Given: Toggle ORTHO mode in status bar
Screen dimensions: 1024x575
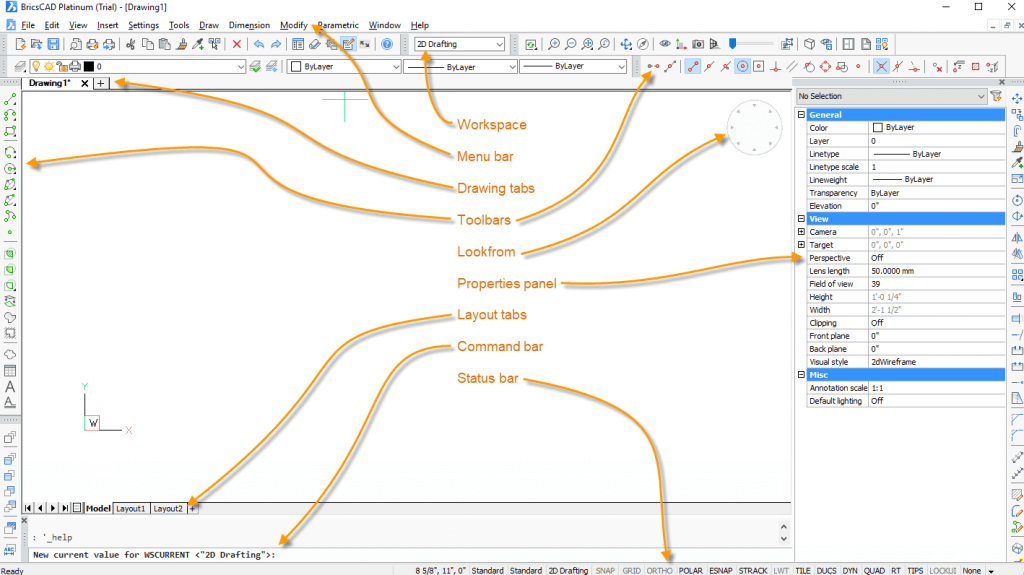Looking at the screenshot, I should (x=660, y=570).
